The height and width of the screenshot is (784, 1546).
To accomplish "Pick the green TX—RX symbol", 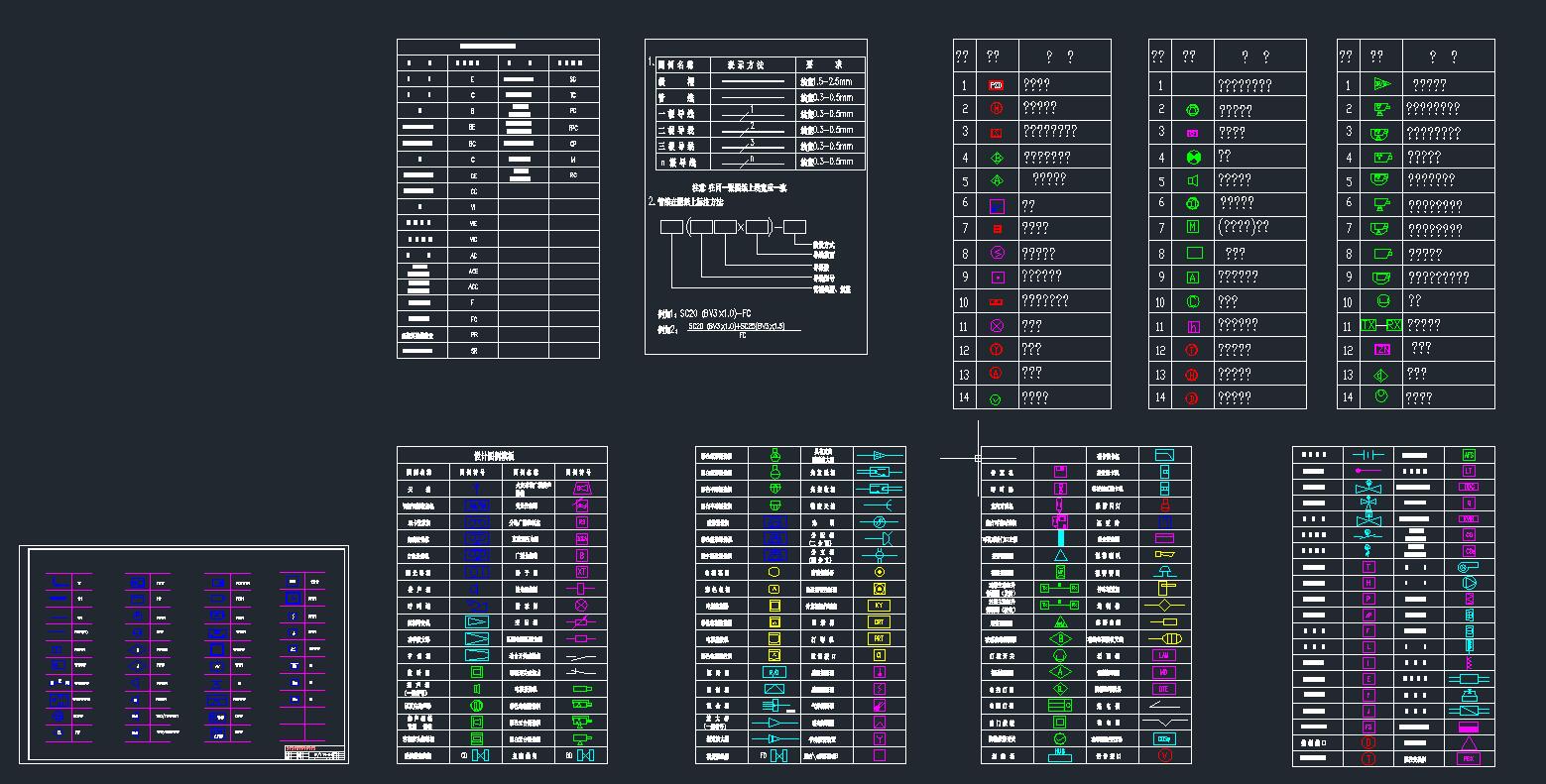I will point(1381,325).
